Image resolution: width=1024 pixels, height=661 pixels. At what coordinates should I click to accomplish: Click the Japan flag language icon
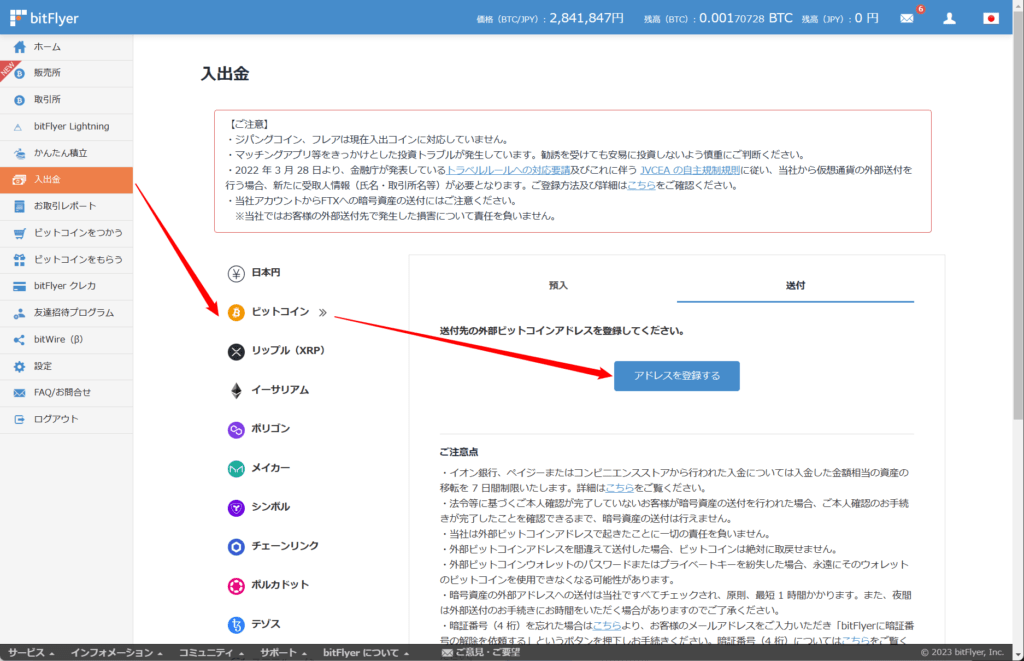click(x=991, y=18)
